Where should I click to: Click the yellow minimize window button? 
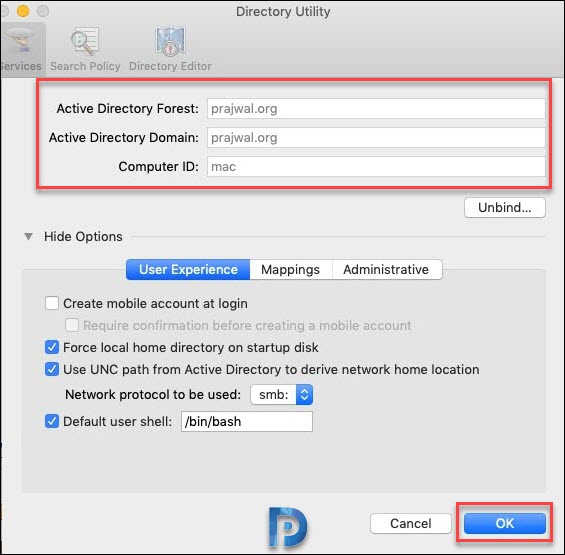[x=23, y=11]
